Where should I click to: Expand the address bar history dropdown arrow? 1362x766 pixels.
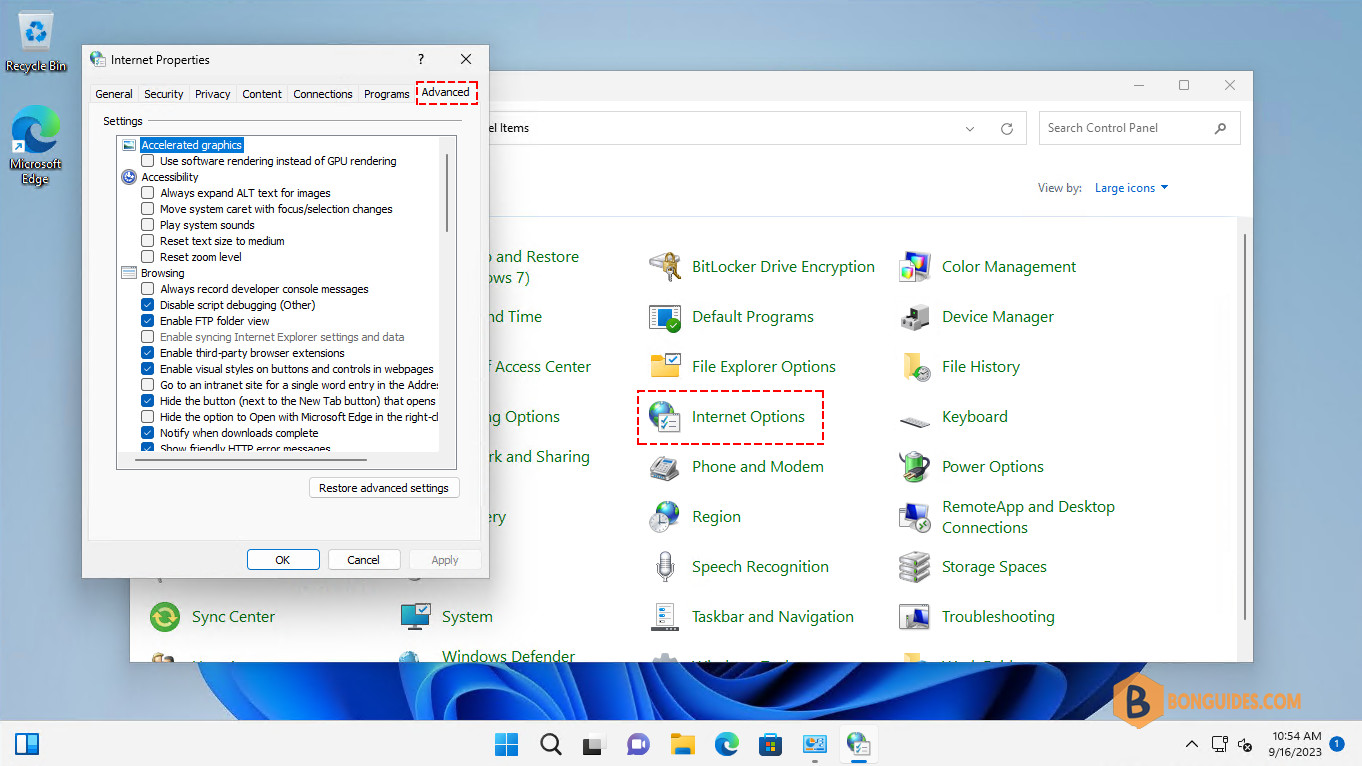click(x=970, y=129)
